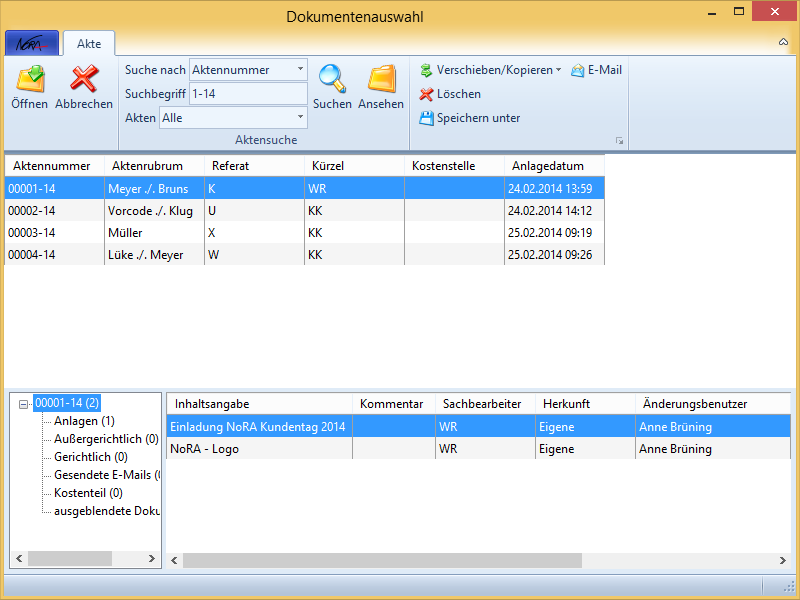Click the E-Mail envelope icon
The width and height of the screenshot is (800, 600).
click(x=577, y=70)
